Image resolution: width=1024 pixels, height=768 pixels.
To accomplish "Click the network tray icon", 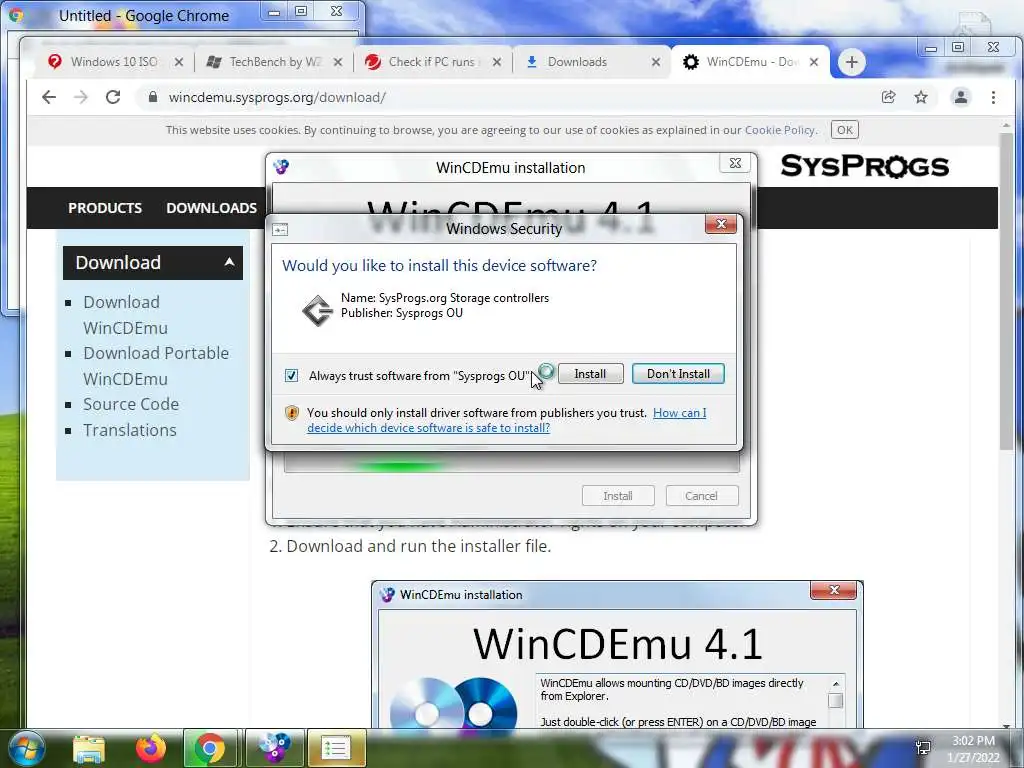I will click(923, 748).
